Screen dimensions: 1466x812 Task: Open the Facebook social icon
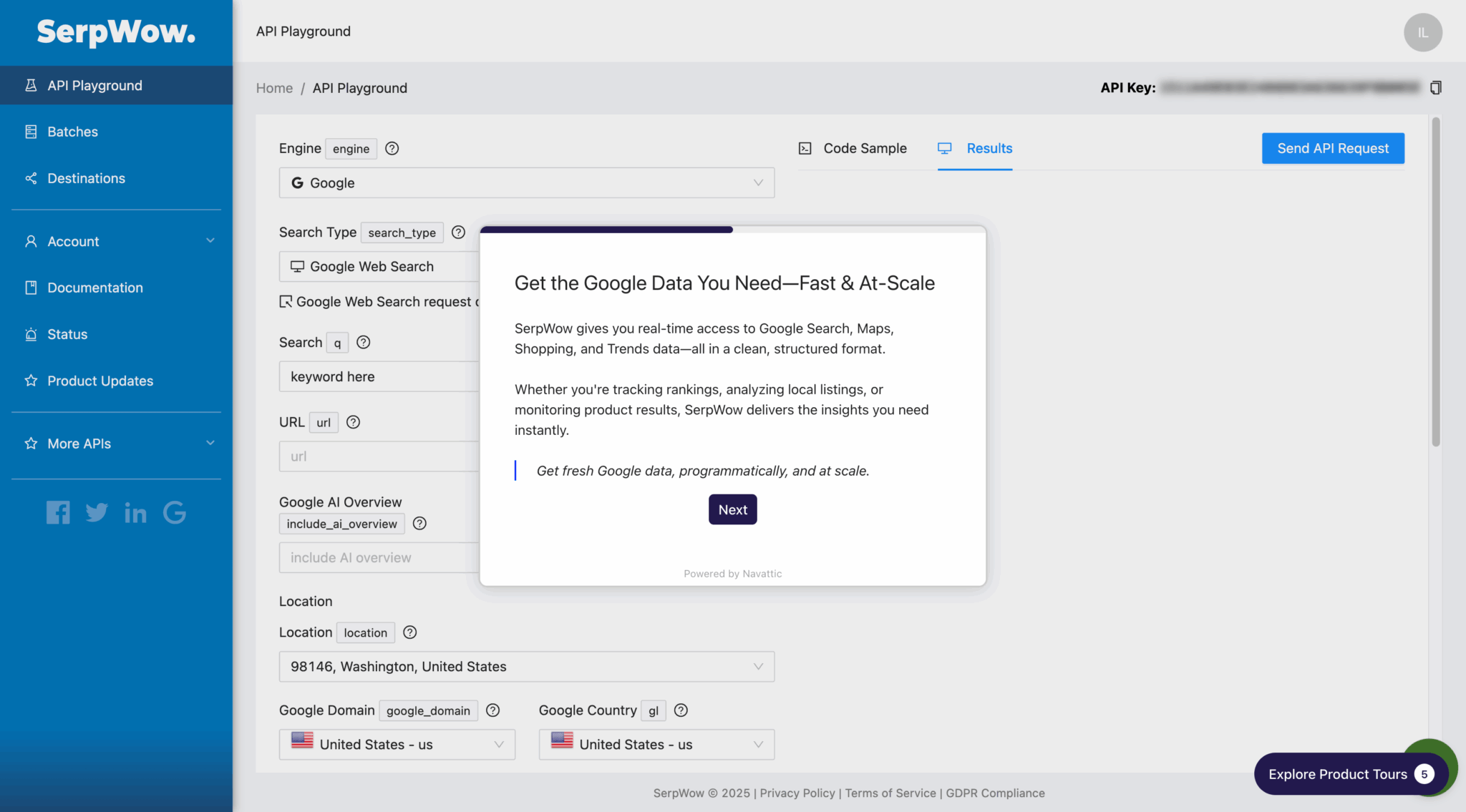point(58,512)
